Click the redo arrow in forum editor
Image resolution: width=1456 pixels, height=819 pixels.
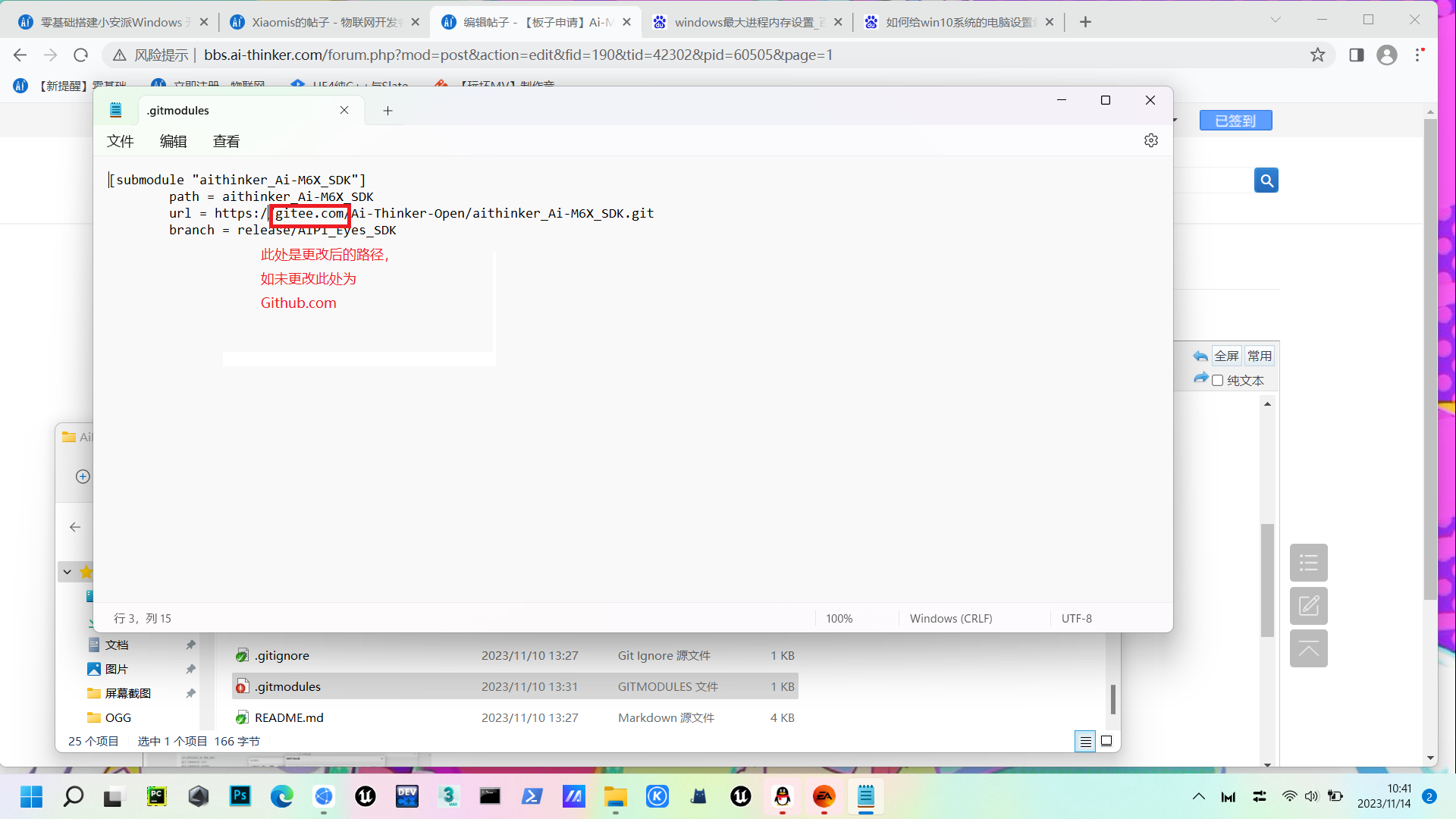[x=1200, y=378]
